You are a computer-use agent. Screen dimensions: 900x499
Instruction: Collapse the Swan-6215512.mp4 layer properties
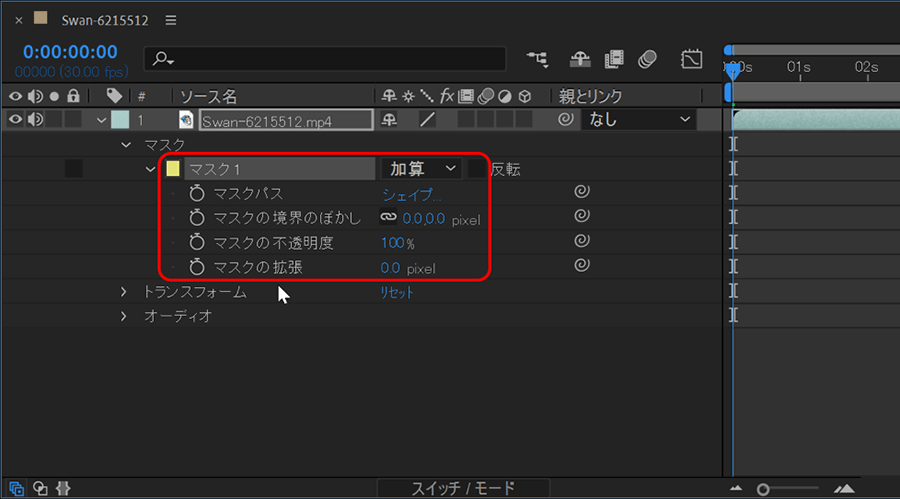(x=101, y=120)
